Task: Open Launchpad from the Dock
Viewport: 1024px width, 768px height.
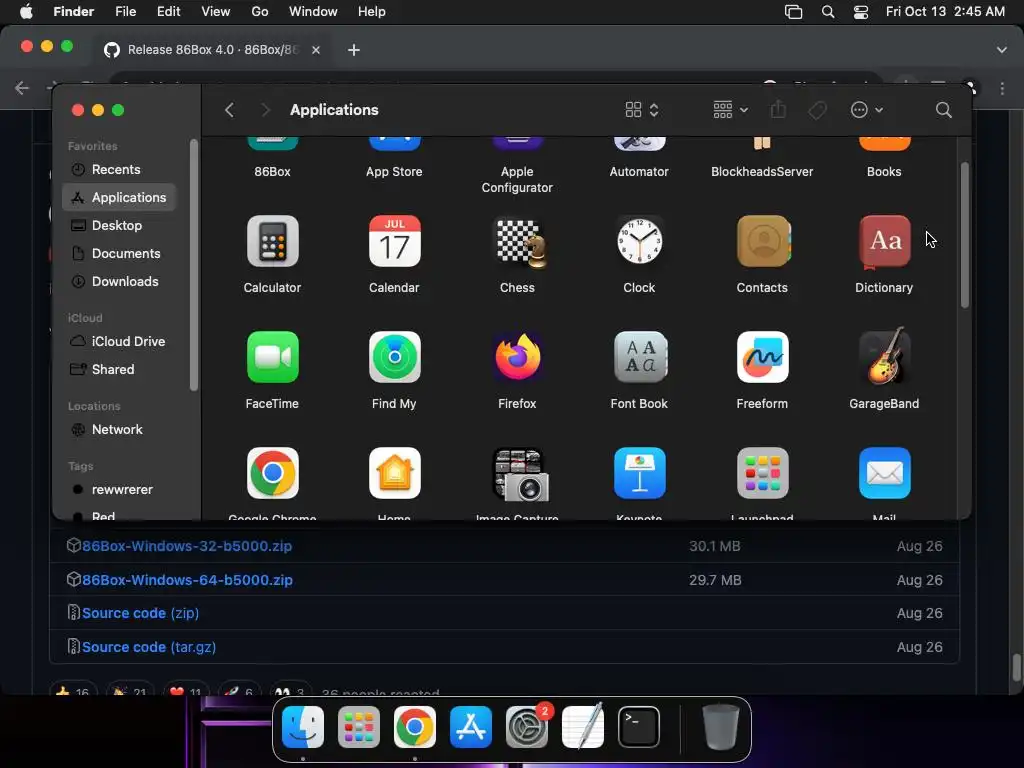Action: 359,727
